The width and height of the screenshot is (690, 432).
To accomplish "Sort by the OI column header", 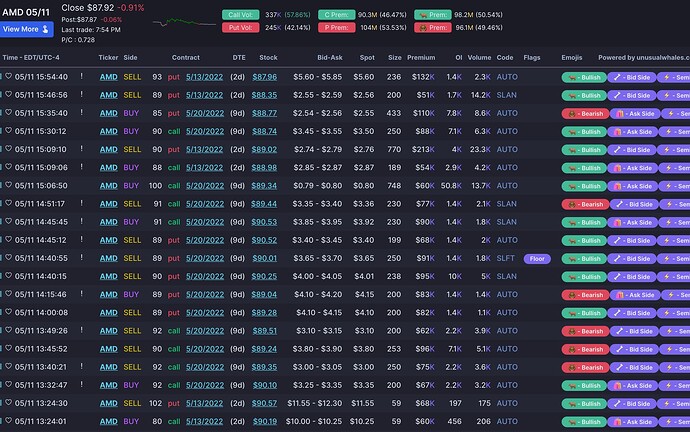I will click(x=459, y=58).
